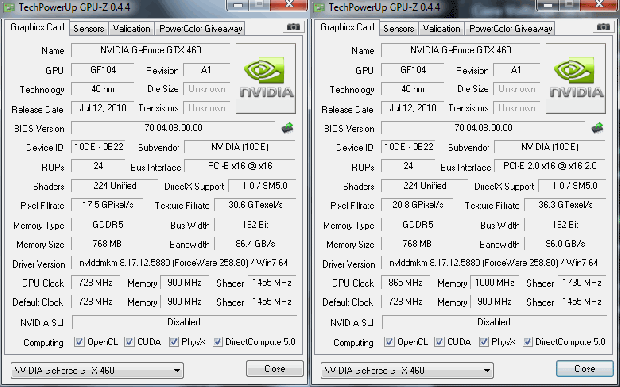Click Close button in left window

pyautogui.click(x=275, y=368)
